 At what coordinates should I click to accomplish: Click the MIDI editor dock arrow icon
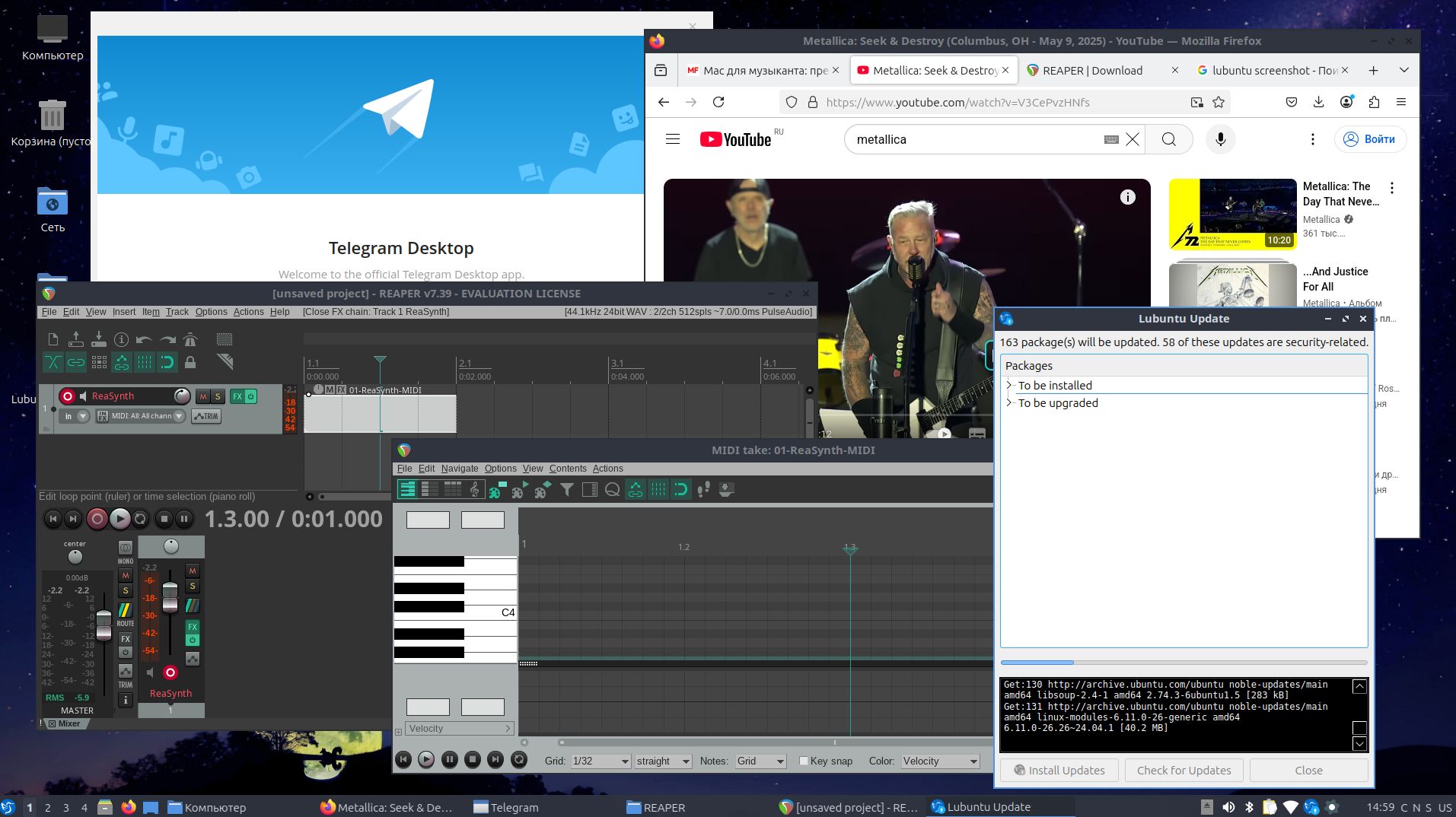[727, 489]
